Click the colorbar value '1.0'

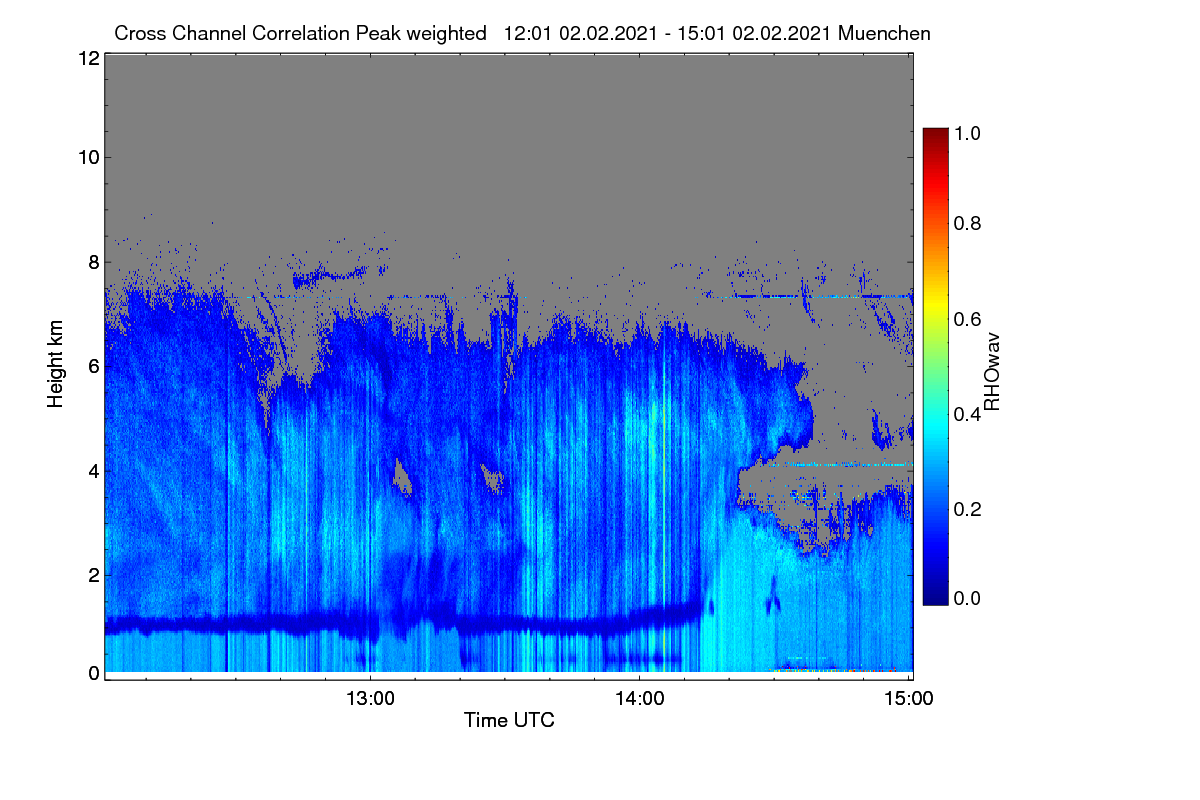click(x=968, y=132)
